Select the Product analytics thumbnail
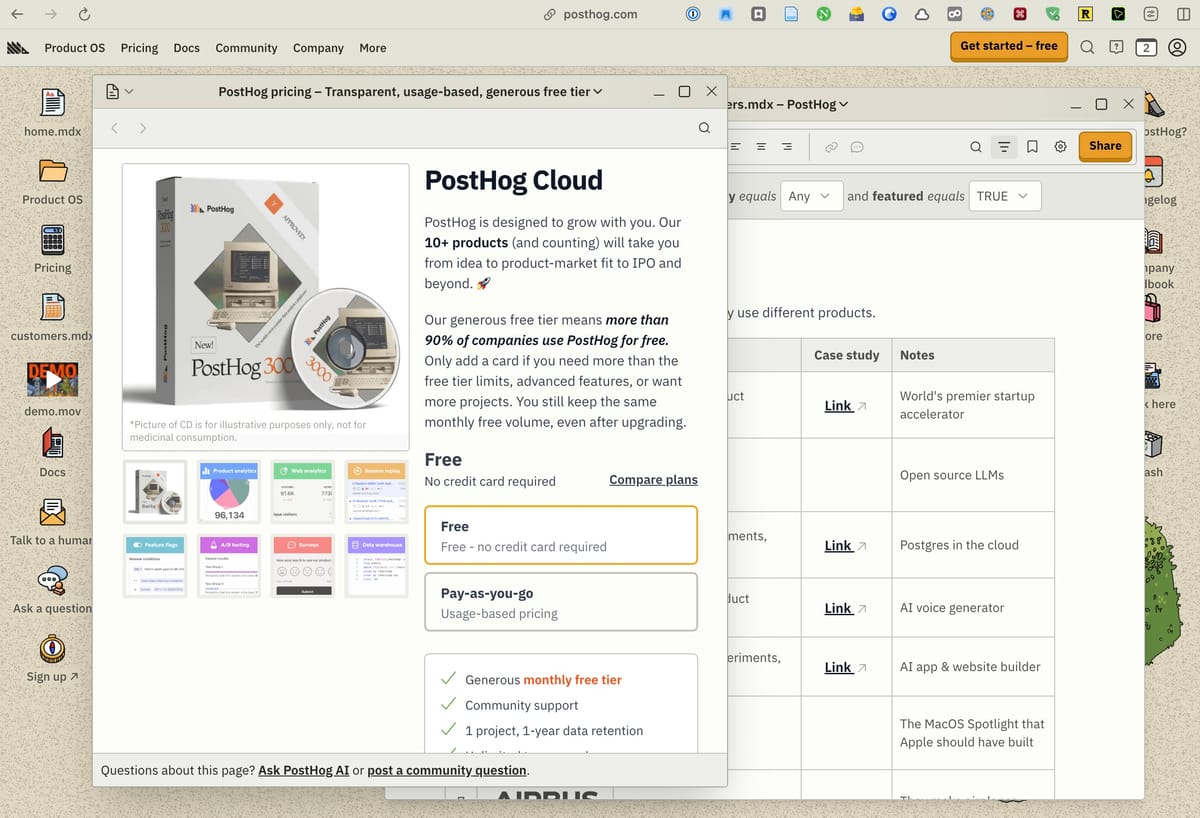 click(229, 492)
